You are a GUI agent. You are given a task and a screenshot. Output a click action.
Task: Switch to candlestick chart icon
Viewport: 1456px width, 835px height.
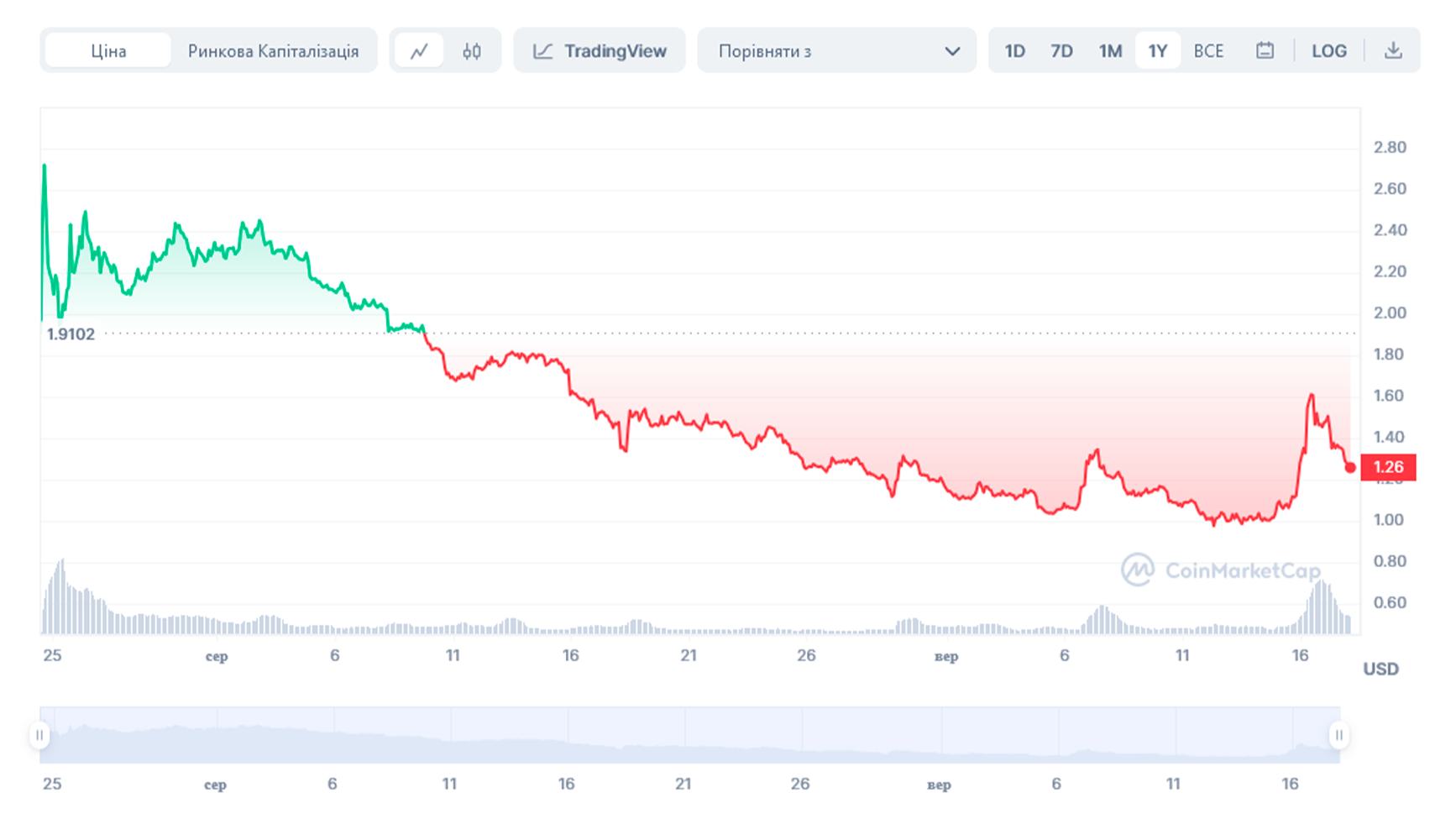(x=472, y=51)
